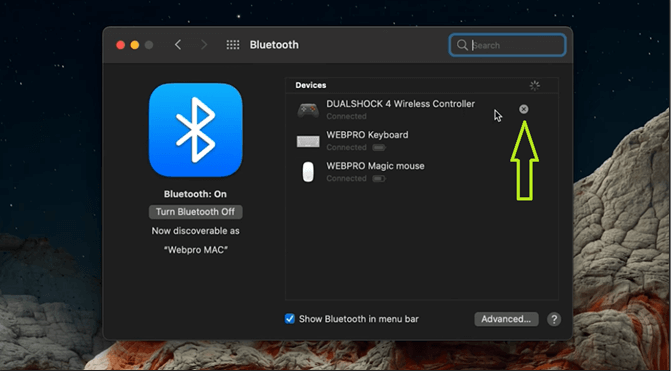The image size is (671, 371).
Task: Click Connected status under DUALSHOCK 4
Action: pyautogui.click(x=346, y=116)
